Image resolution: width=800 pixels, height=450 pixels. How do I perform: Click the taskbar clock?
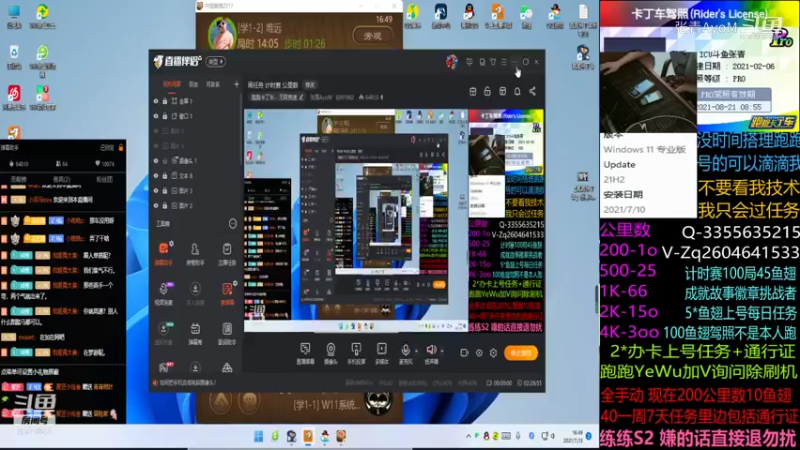[x=572, y=436]
